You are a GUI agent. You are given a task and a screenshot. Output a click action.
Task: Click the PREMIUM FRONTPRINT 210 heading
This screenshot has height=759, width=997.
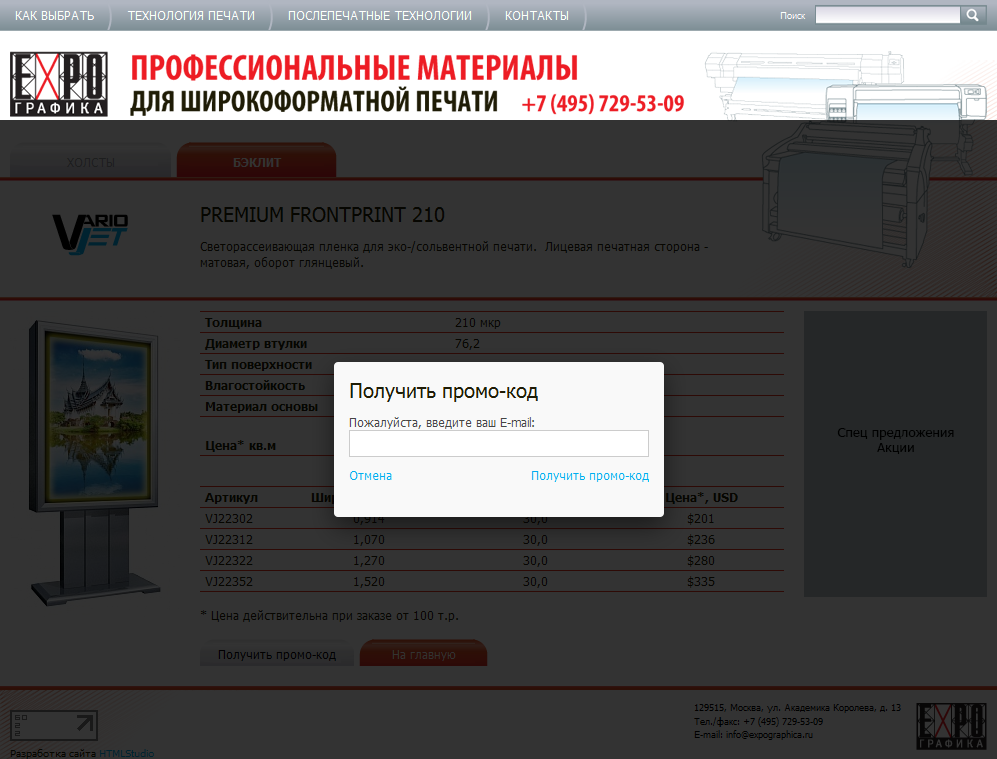[322, 215]
